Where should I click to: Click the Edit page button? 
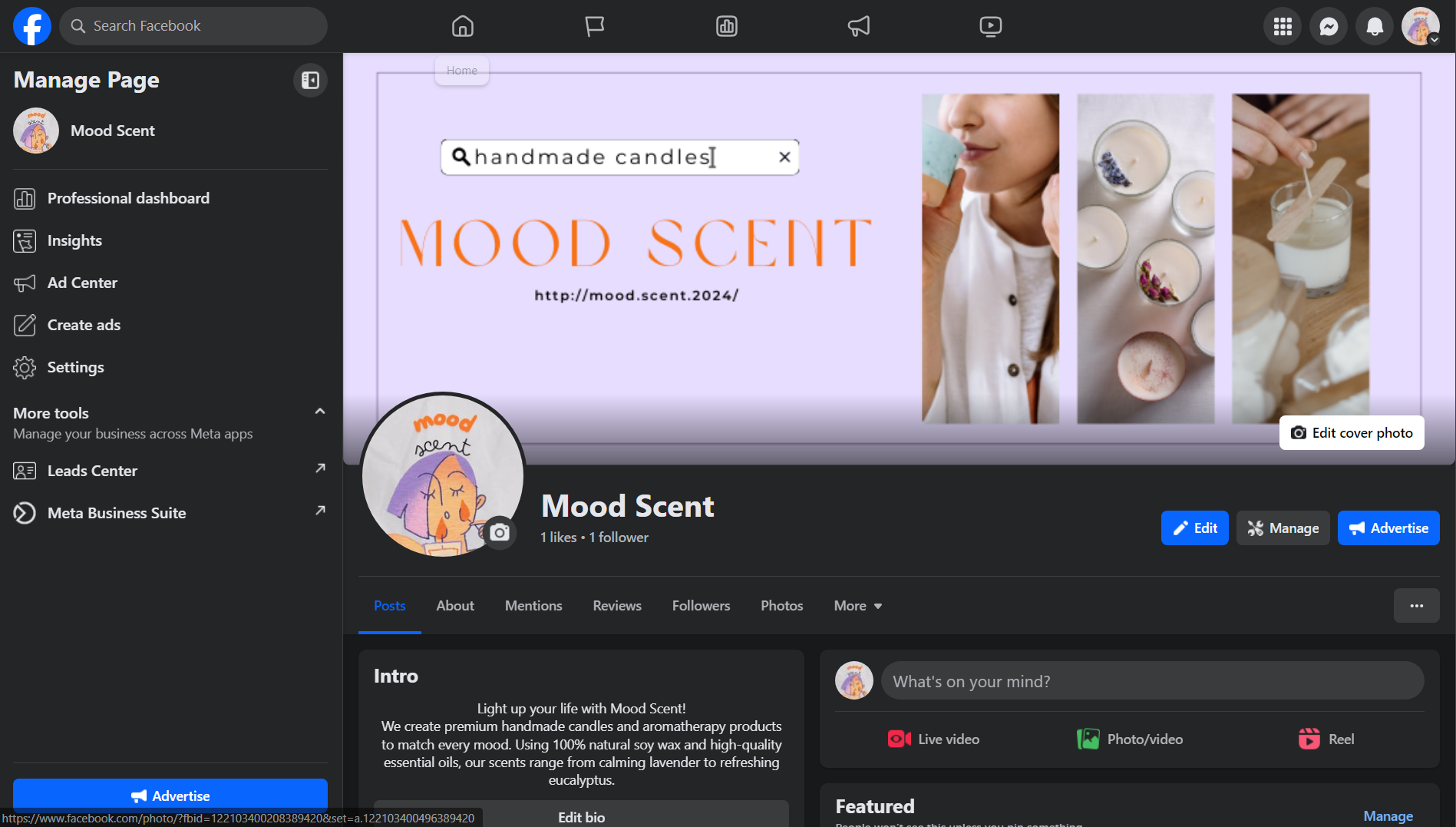click(1195, 528)
